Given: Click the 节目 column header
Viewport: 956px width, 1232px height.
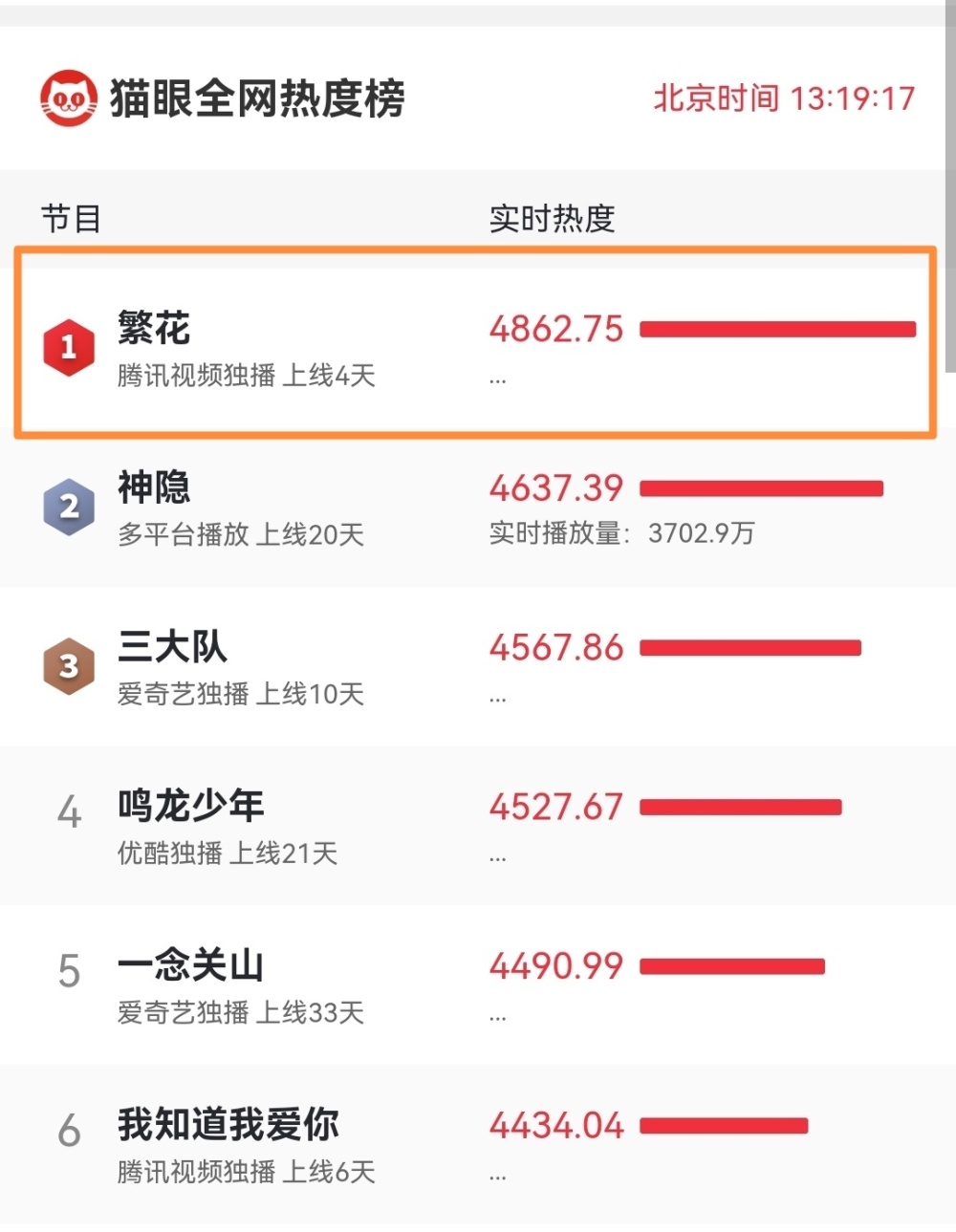Looking at the screenshot, I should pos(71,219).
